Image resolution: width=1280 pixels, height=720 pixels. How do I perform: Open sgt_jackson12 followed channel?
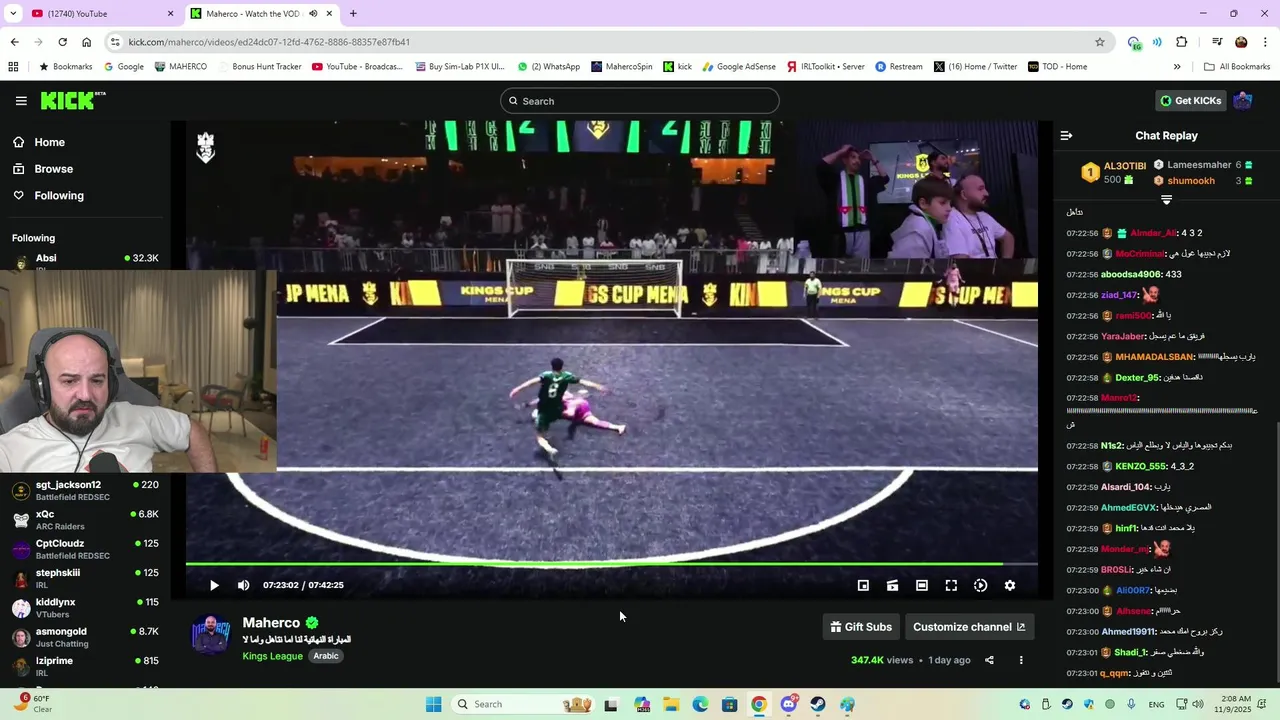point(85,490)
